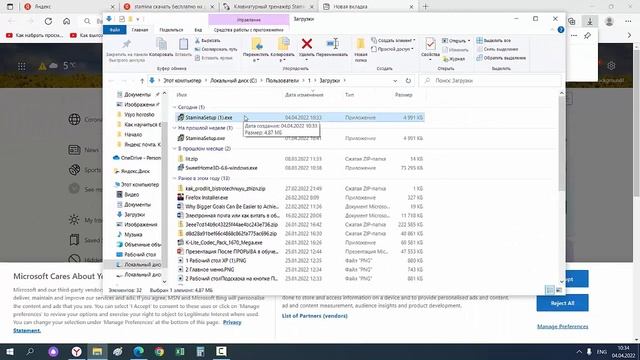Click the Переименовать icon
Viewport: 640px width, 360px height.
(333, 43)
